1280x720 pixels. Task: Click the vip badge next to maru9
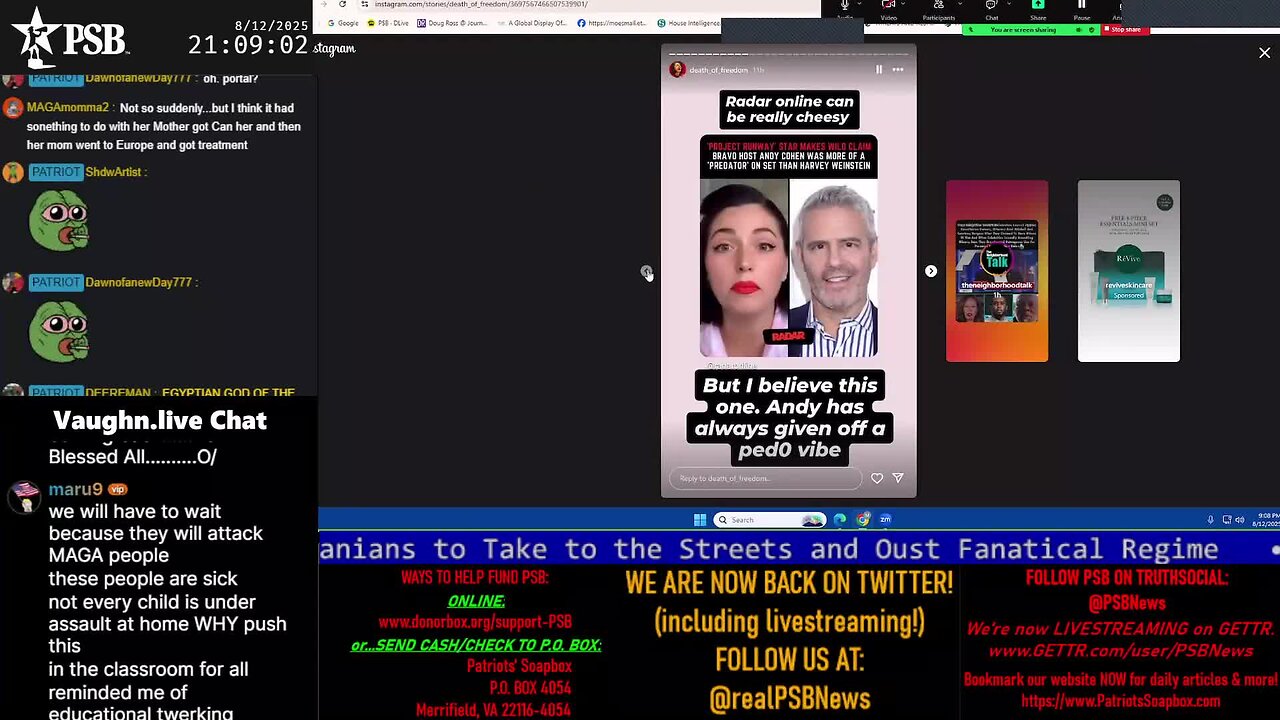(x=118, y=490)
